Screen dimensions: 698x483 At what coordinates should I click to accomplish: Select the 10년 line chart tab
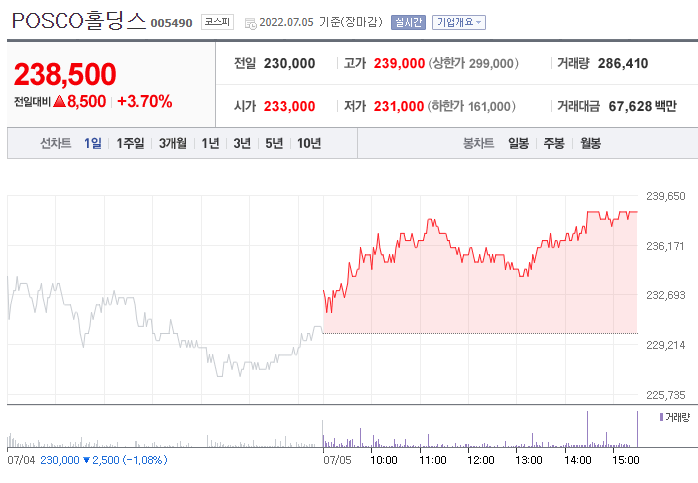coord(309,143)
